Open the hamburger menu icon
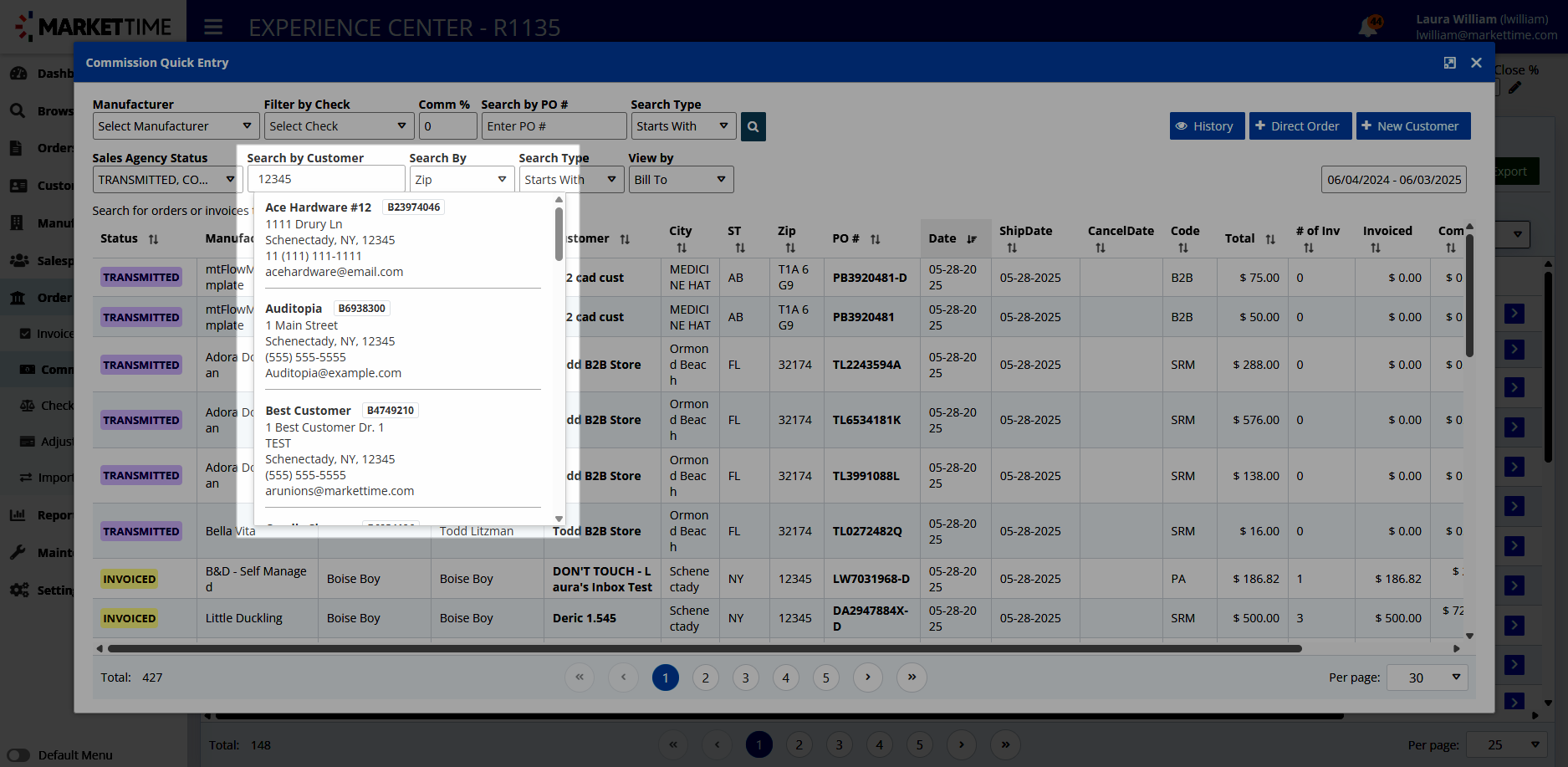The height and width of the screenshot is (767, 1568). [x=213, y=28]
